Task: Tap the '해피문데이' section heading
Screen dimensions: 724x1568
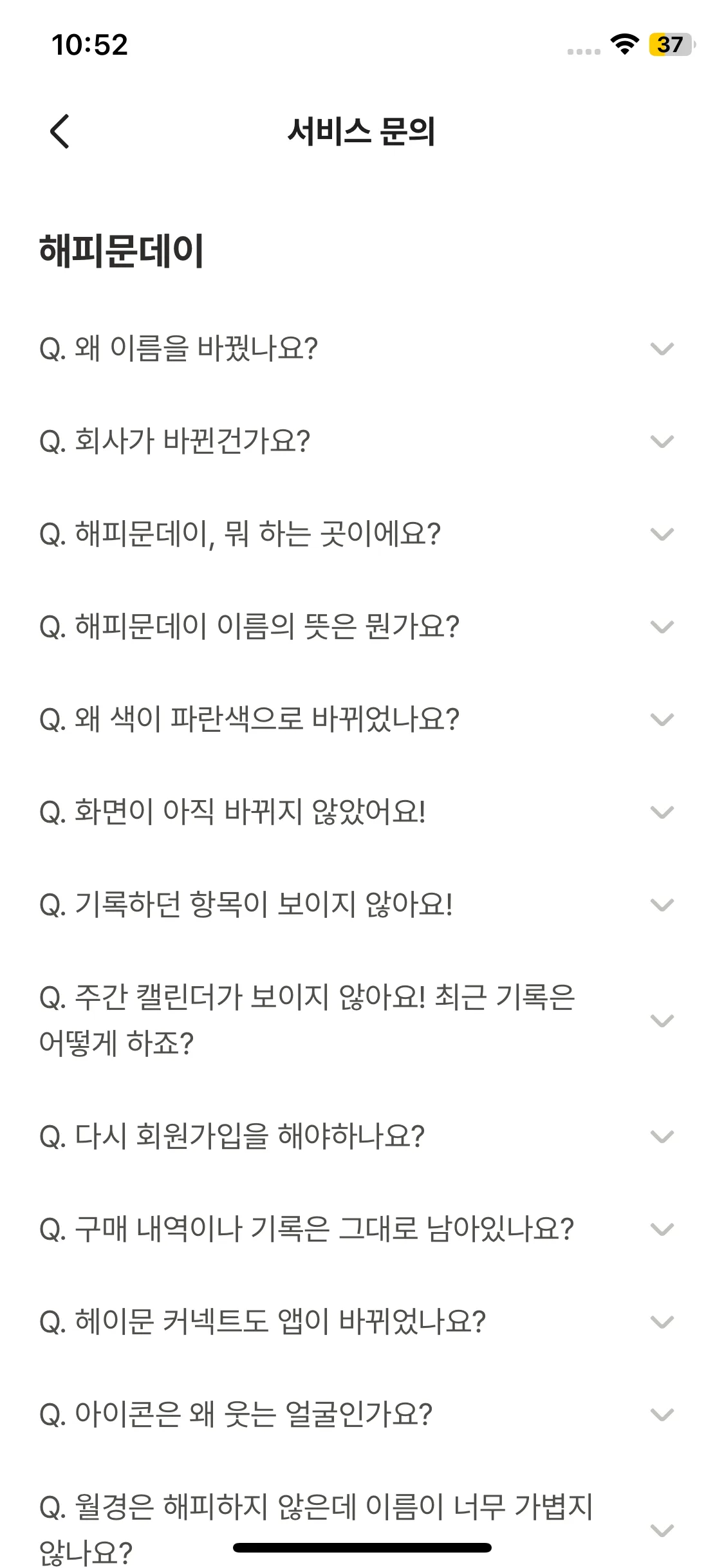Action: 121,250
